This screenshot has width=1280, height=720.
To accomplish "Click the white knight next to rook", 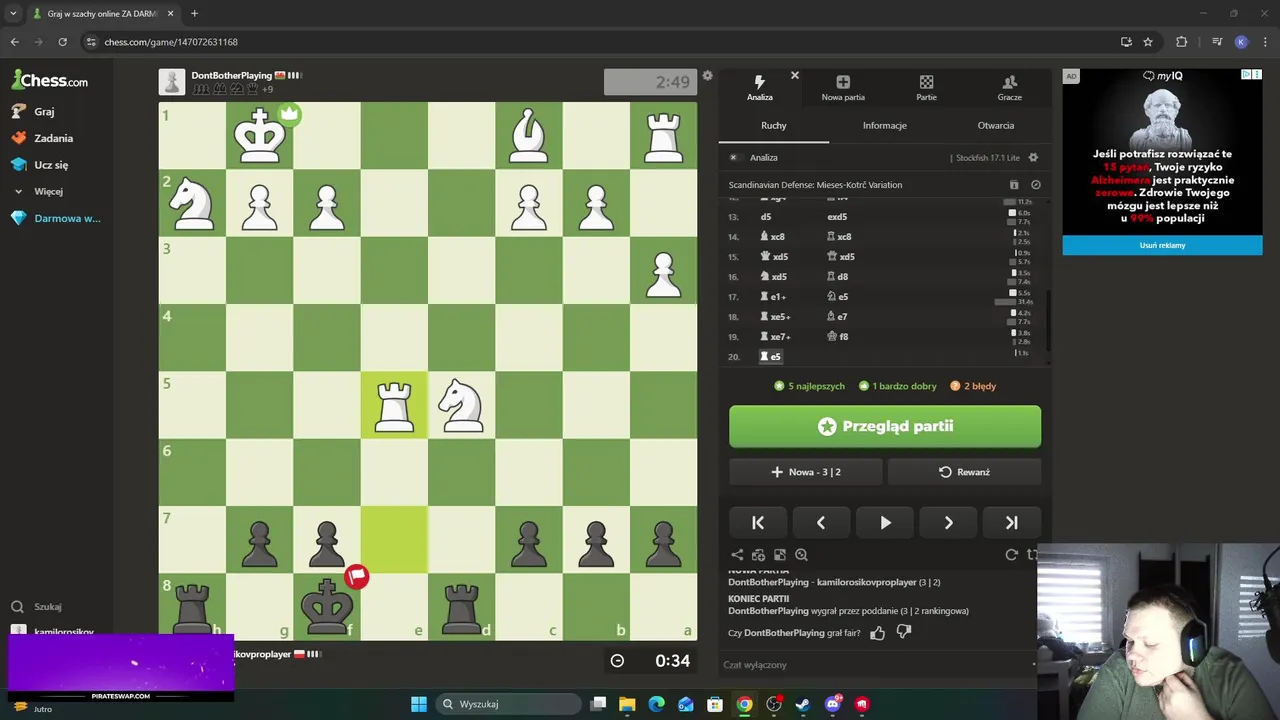I will (x=461, y=405).
